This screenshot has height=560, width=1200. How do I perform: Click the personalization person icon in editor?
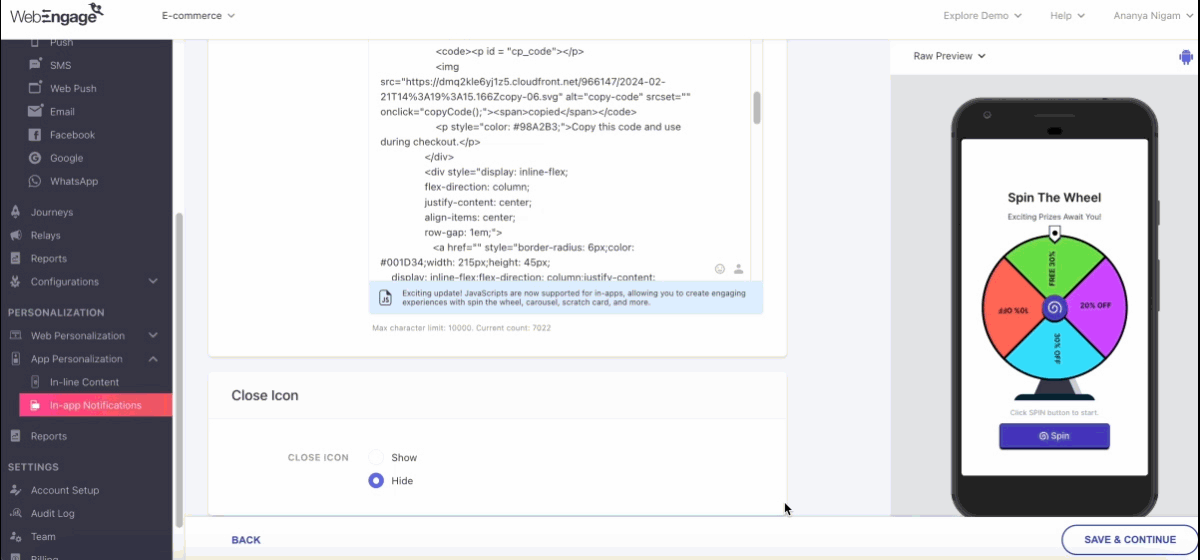point(738,269)
